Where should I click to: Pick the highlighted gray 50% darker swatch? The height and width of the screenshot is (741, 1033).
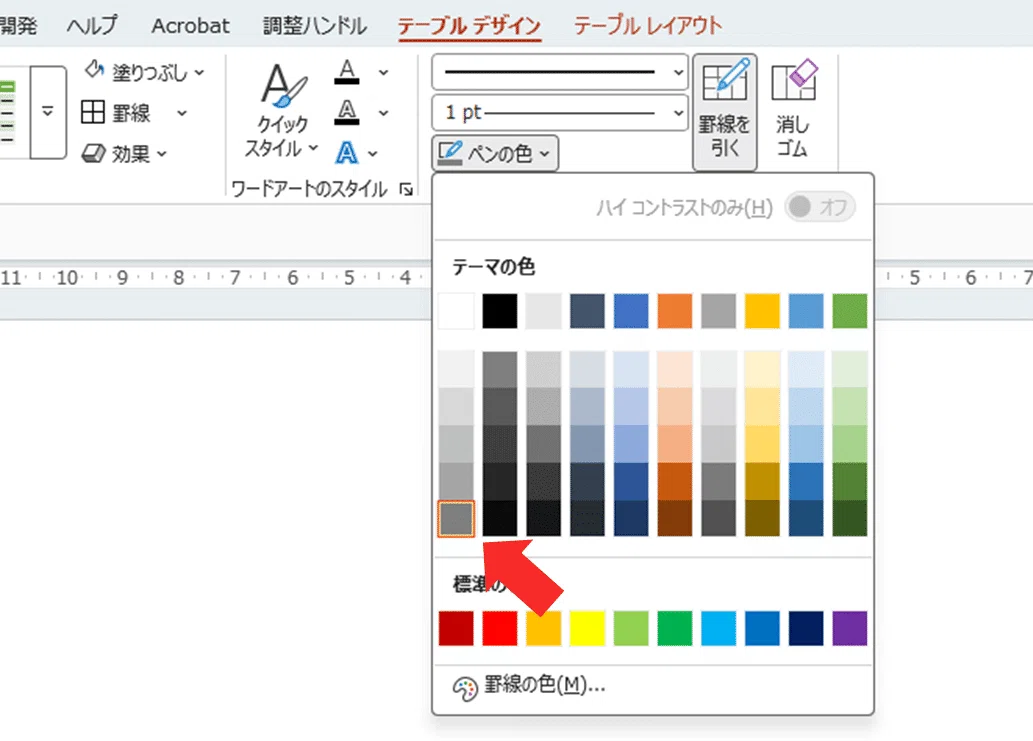[456, 518]
